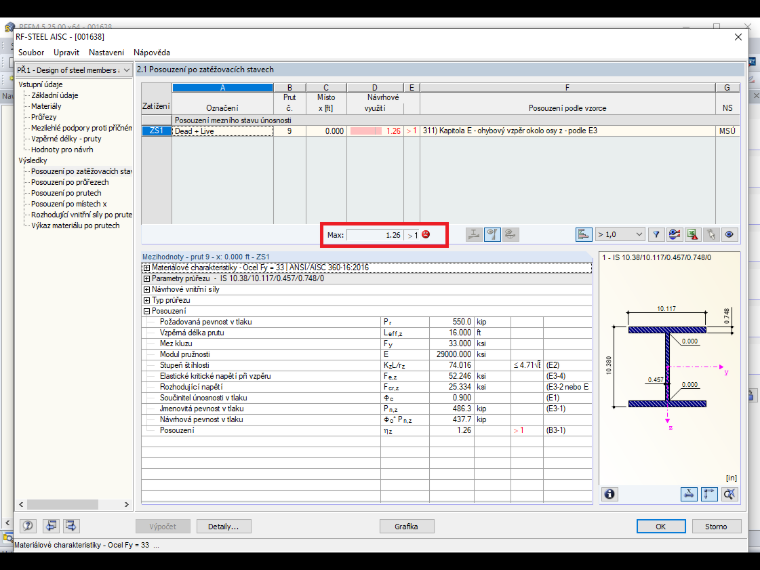Screen dimensions: 760x570
Task: Click the pick member pointer icon
Action: click(x=711, y=235)
